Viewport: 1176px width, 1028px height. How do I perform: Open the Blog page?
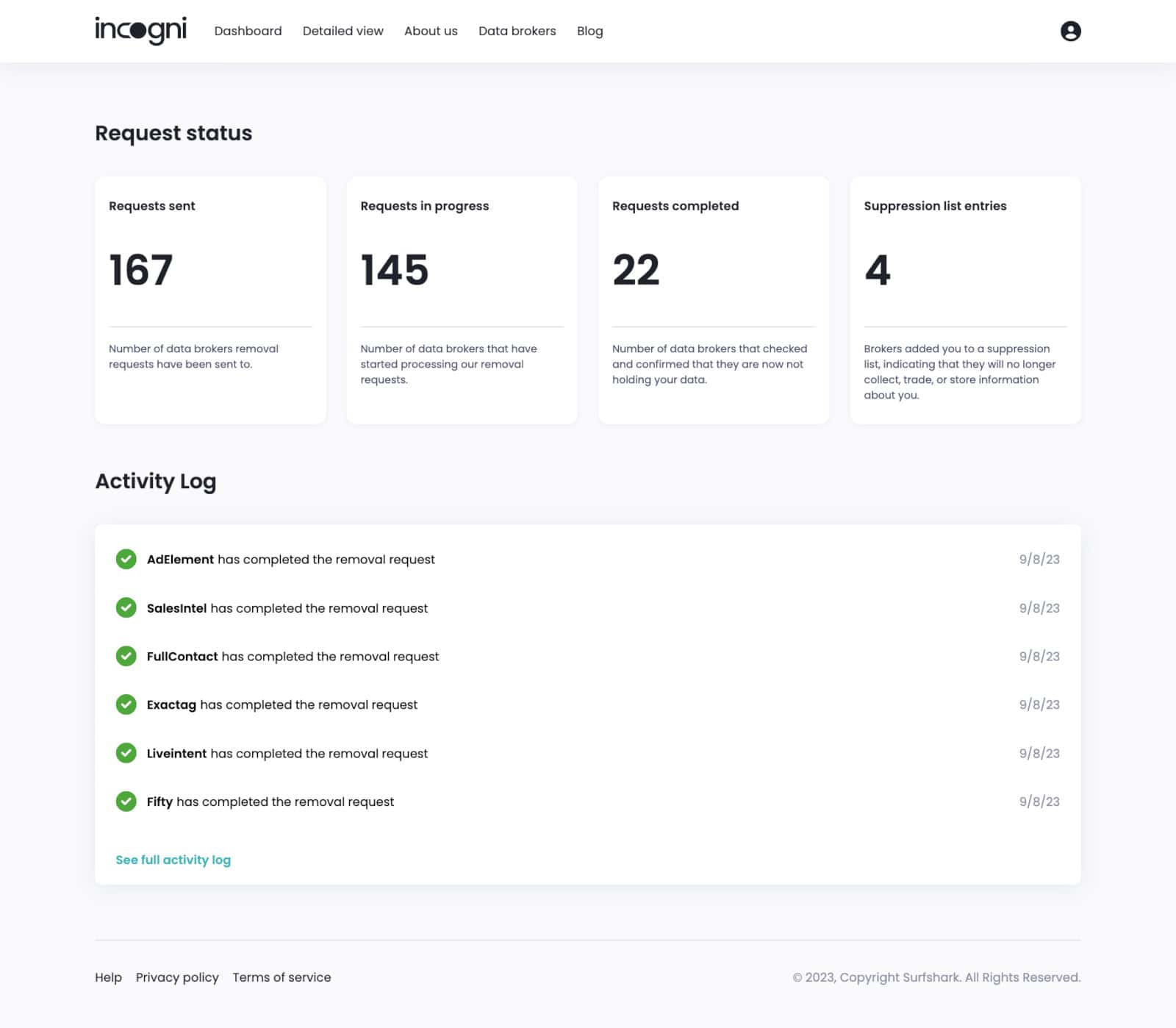(x=589, y=31)
